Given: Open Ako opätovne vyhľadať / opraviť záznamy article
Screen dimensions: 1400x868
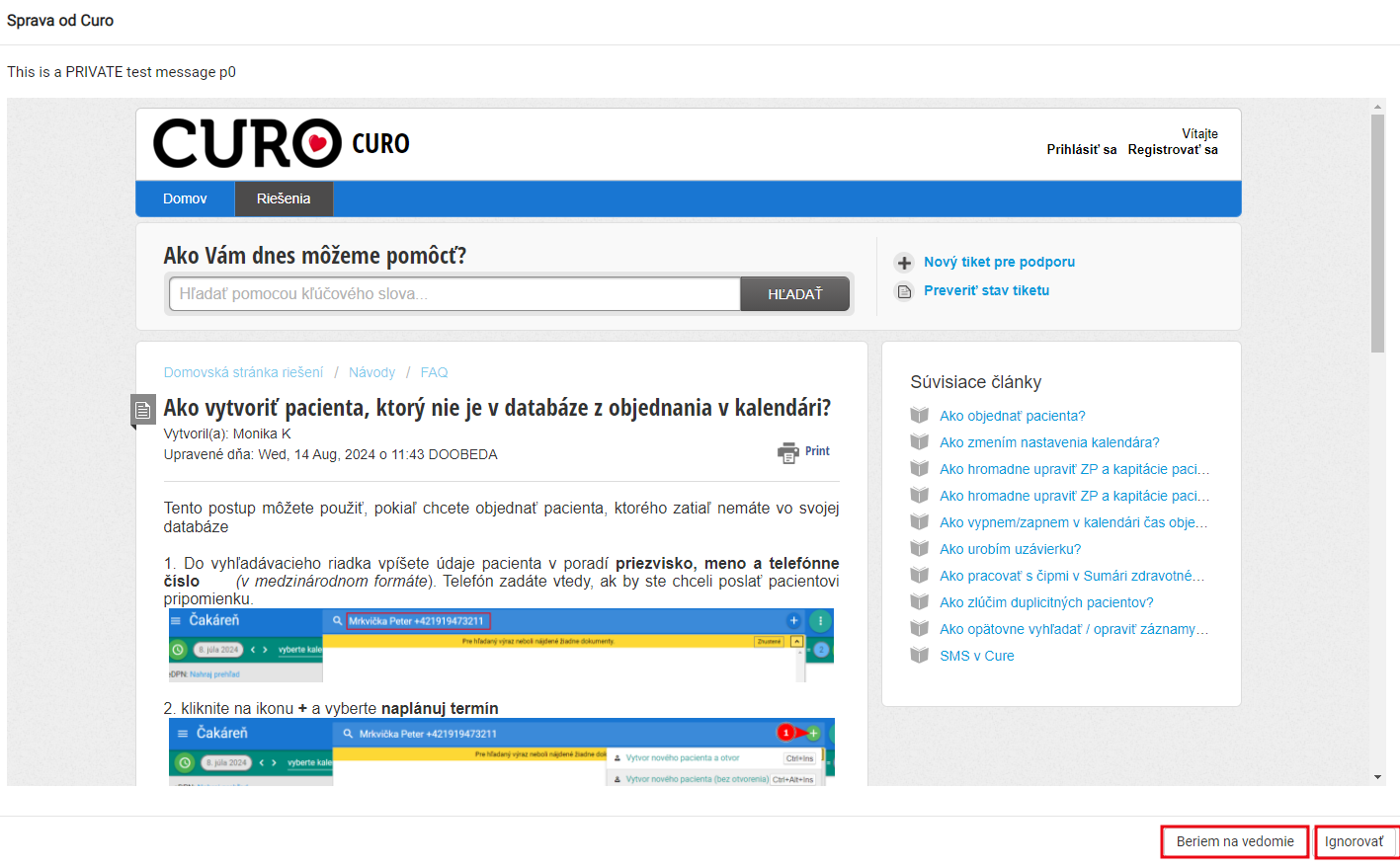Looking at the screenshot, I should 1074,629.
